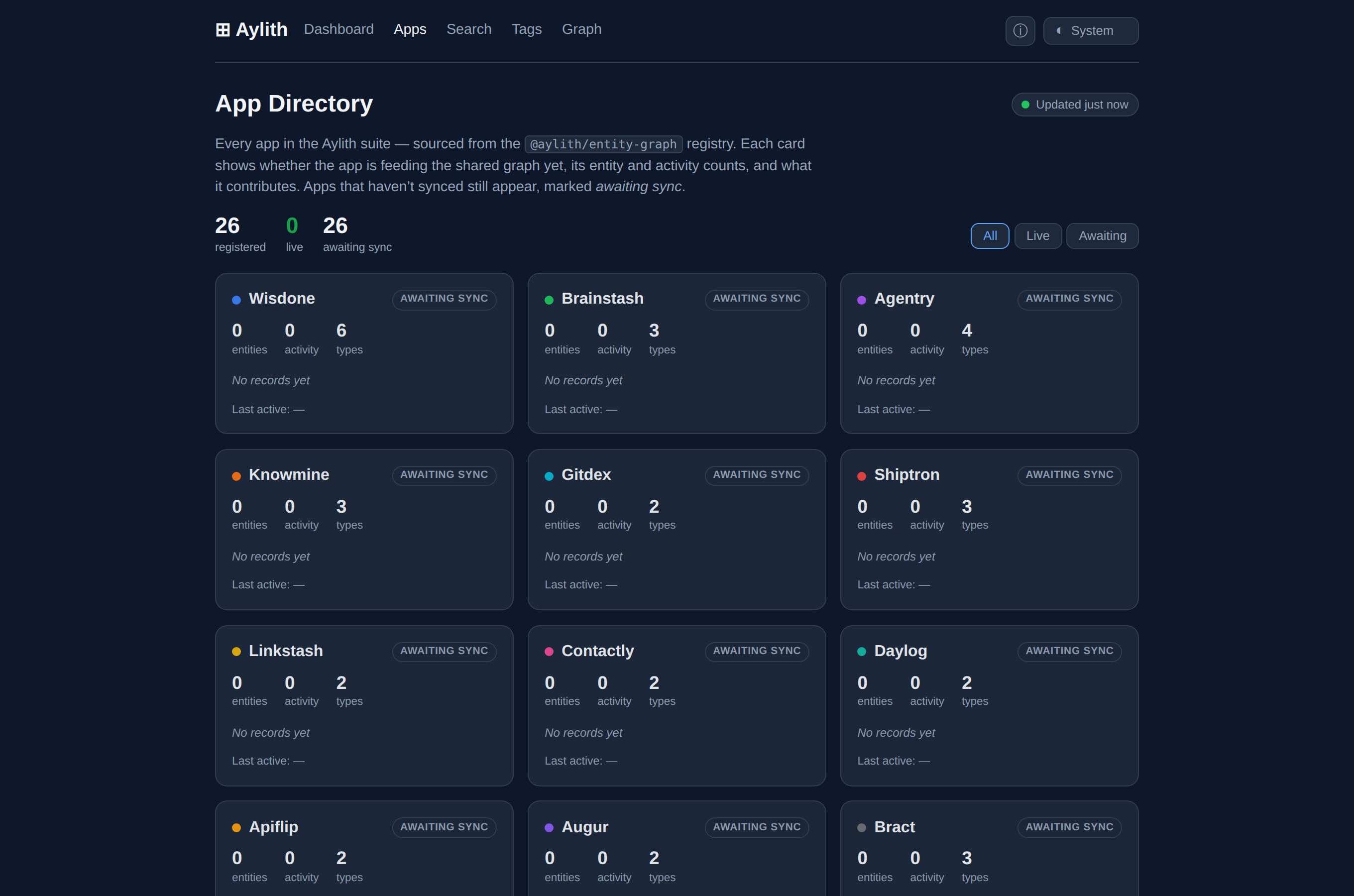Click the blue dot beside Wisdone

point(236,300)
